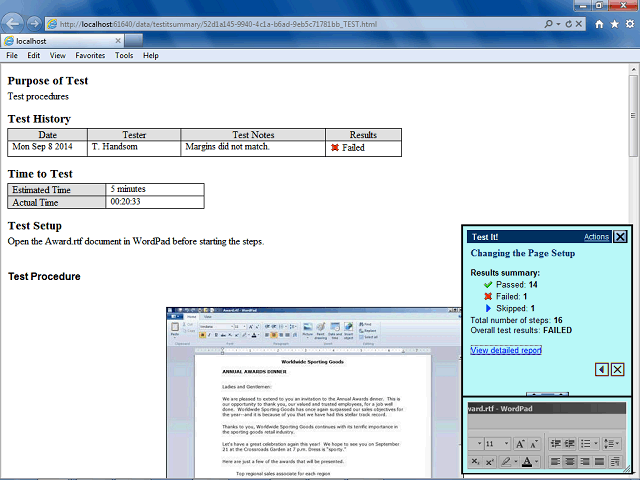Close the localhost tab
The height and width of the screenshot is (480, 640).
click(x=118, y=41)
